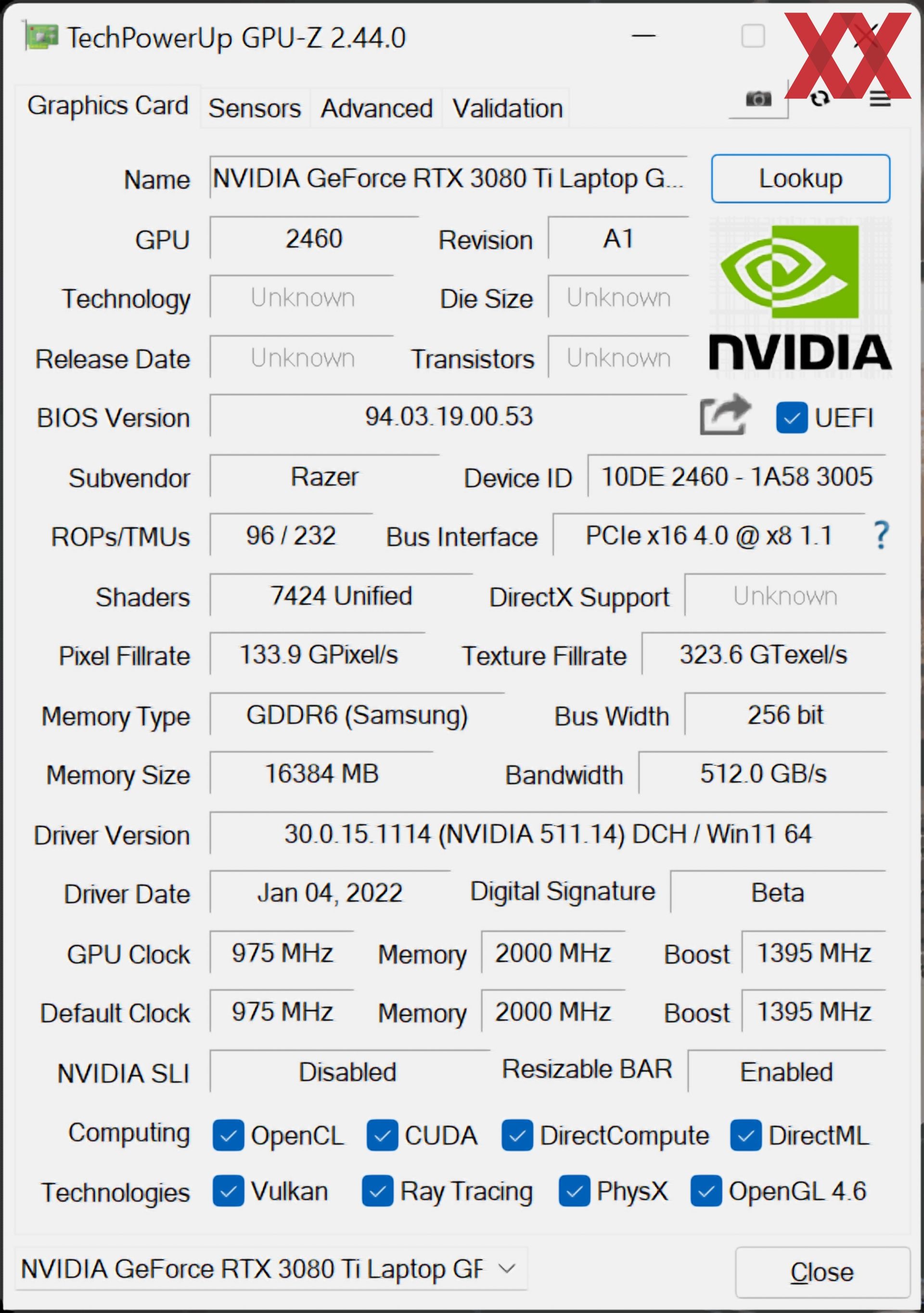Toggle the Ray Tracing checkbox

tap(377, 1191)
